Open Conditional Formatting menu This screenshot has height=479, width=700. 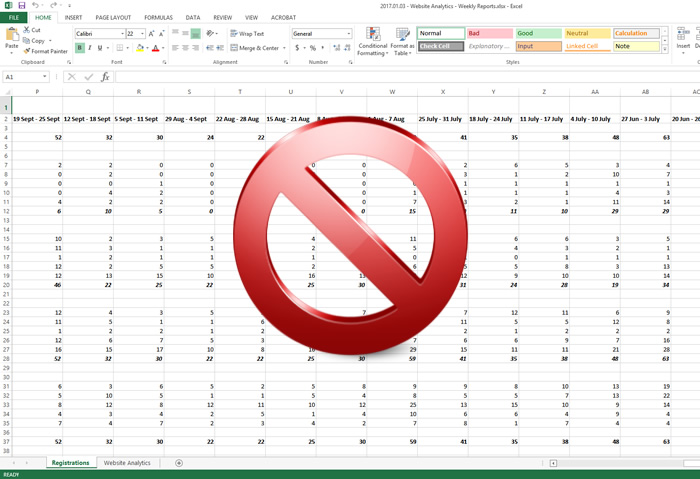click(373, 41)
